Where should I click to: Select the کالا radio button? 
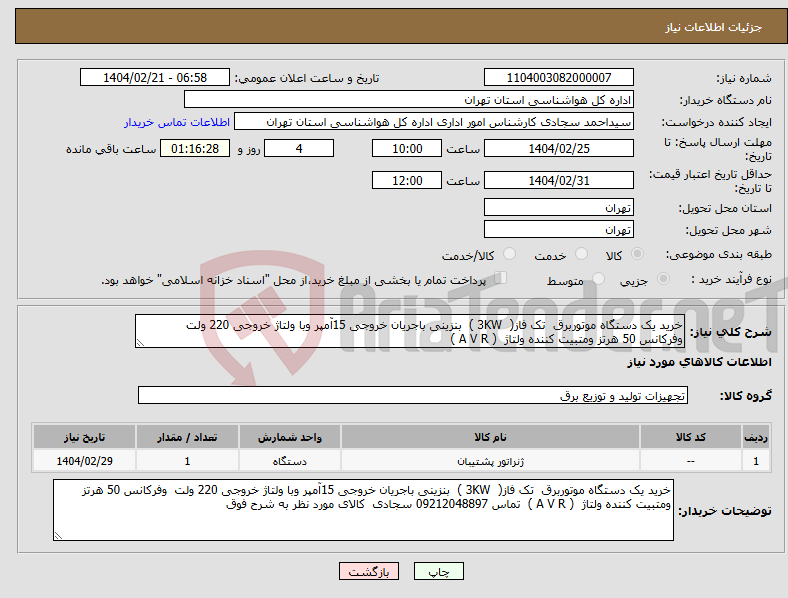coord(637,254)
